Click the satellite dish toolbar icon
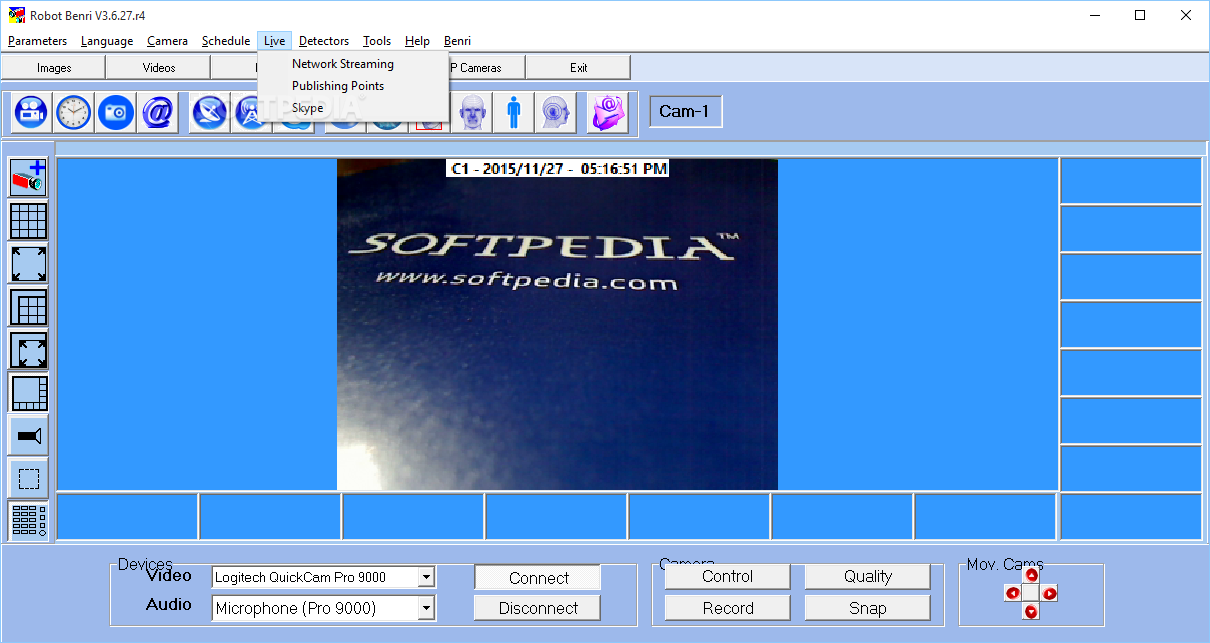Viewport: 1210px width, 643px height. click(x=210, y=113)
